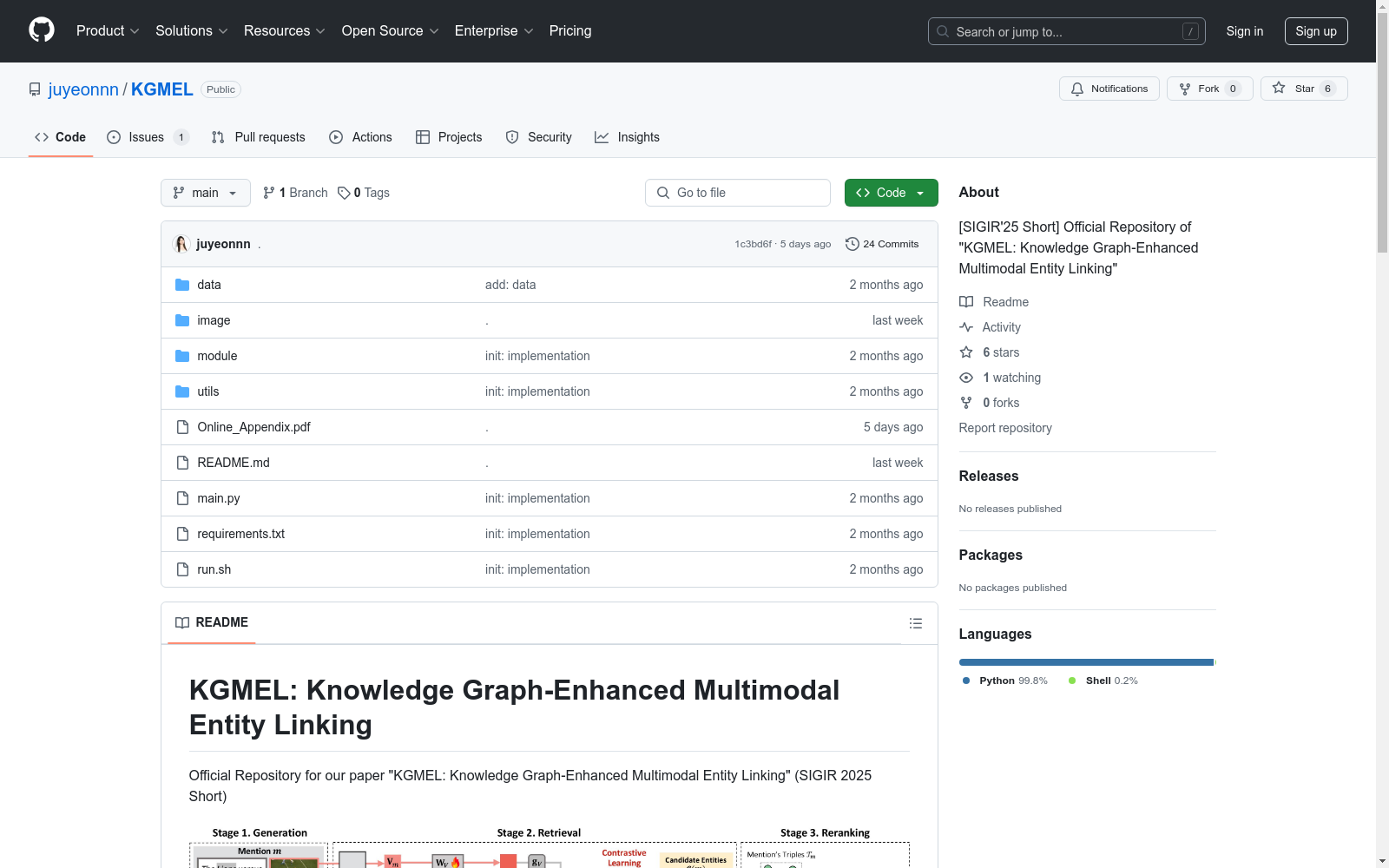Open the KGMEL repository name link
1389x868 pixels.
click(x=162, y=89)
